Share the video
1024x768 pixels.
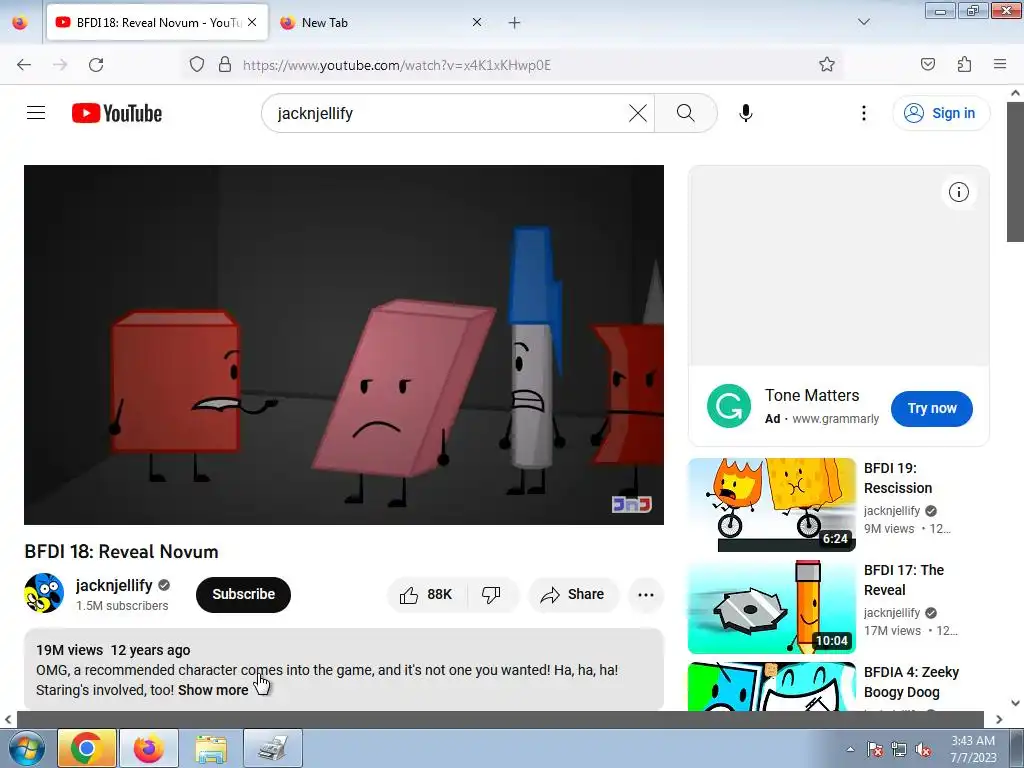click(573, 594)
